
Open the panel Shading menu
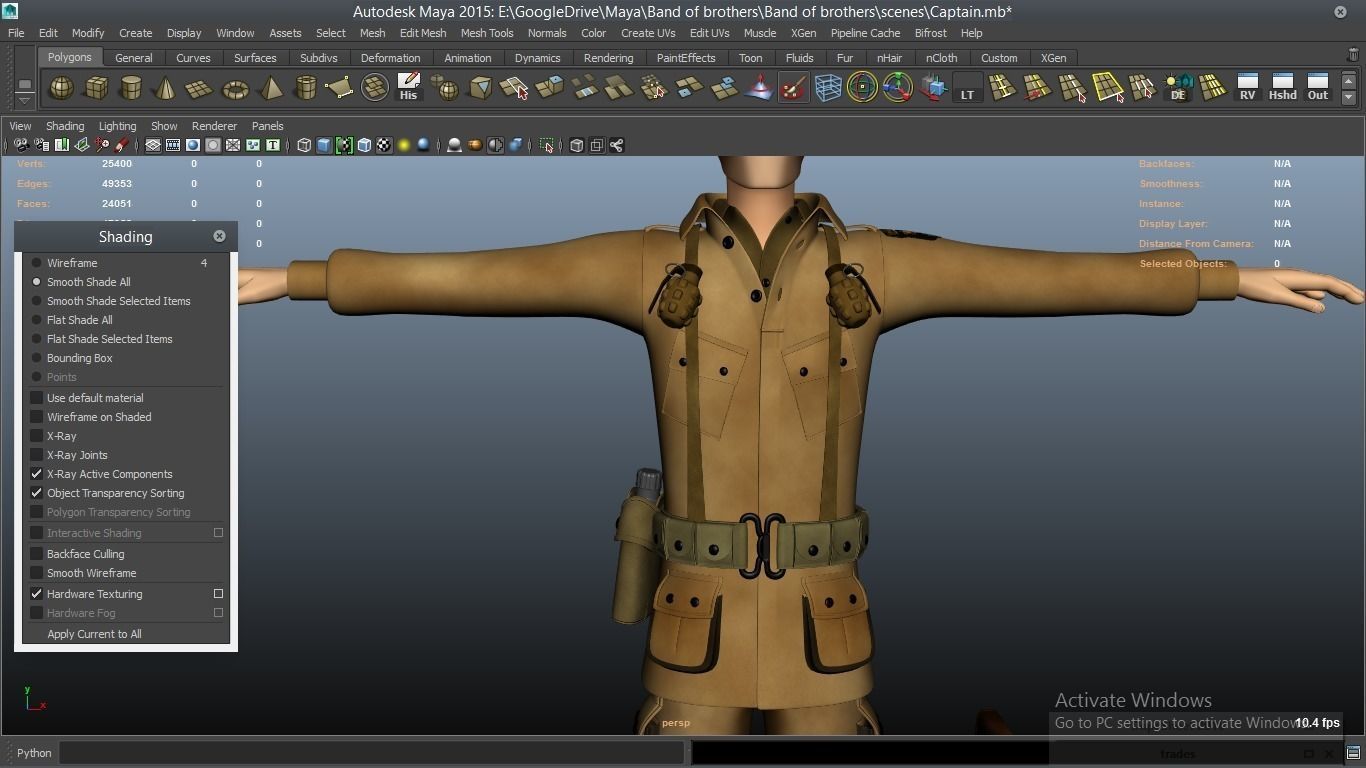coord(65,126)
